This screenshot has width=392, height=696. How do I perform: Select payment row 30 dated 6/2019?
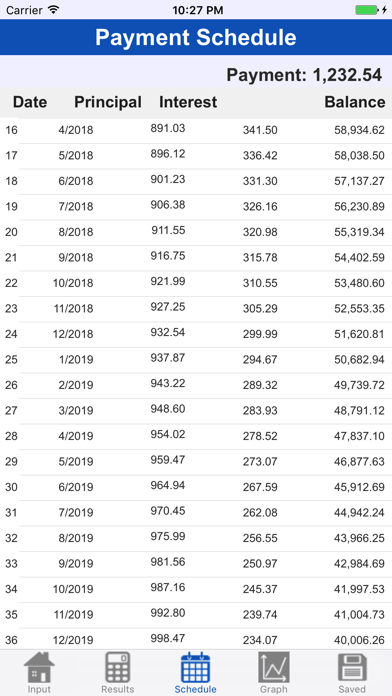tap(196, 487)
